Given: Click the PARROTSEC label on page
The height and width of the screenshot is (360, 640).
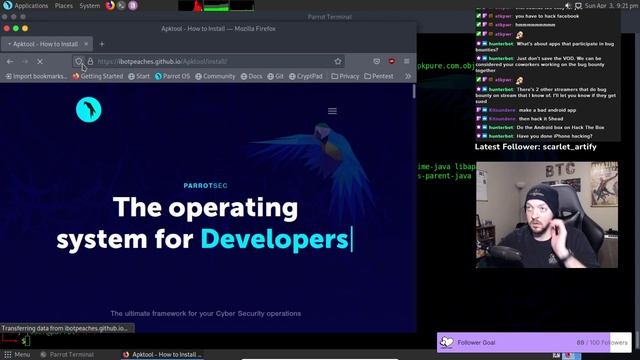Looking at the screenshot, I should click(205, 186).
